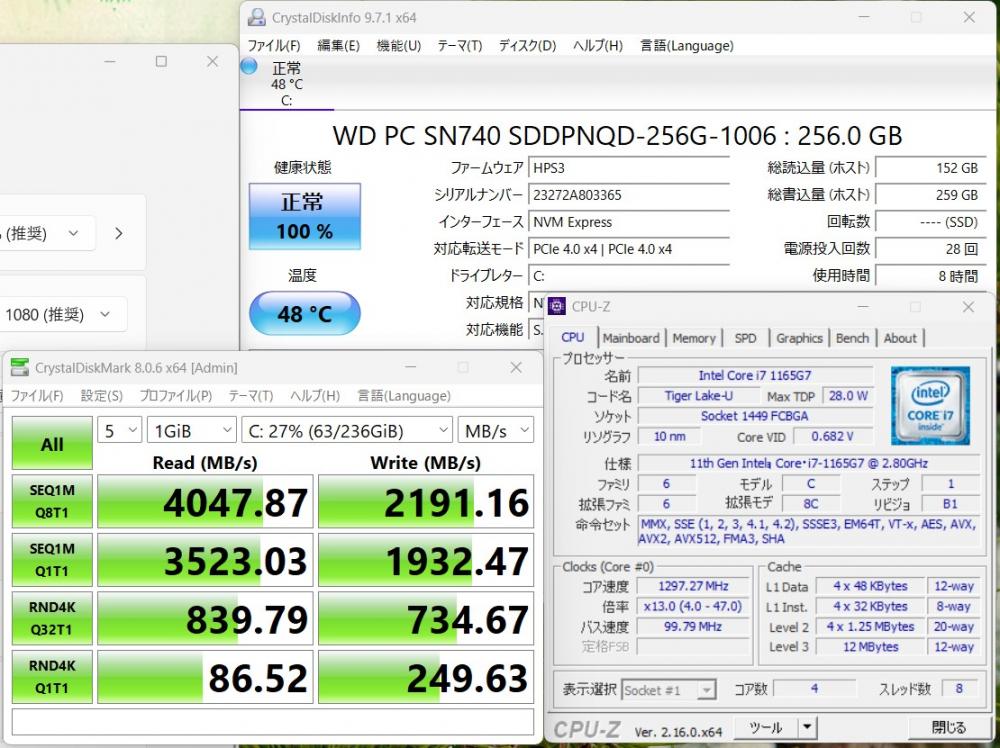Switch to the Mainboard tab in CPU-Z
The width and height of the screenshot is (1000, 748).
click(631, 338)
